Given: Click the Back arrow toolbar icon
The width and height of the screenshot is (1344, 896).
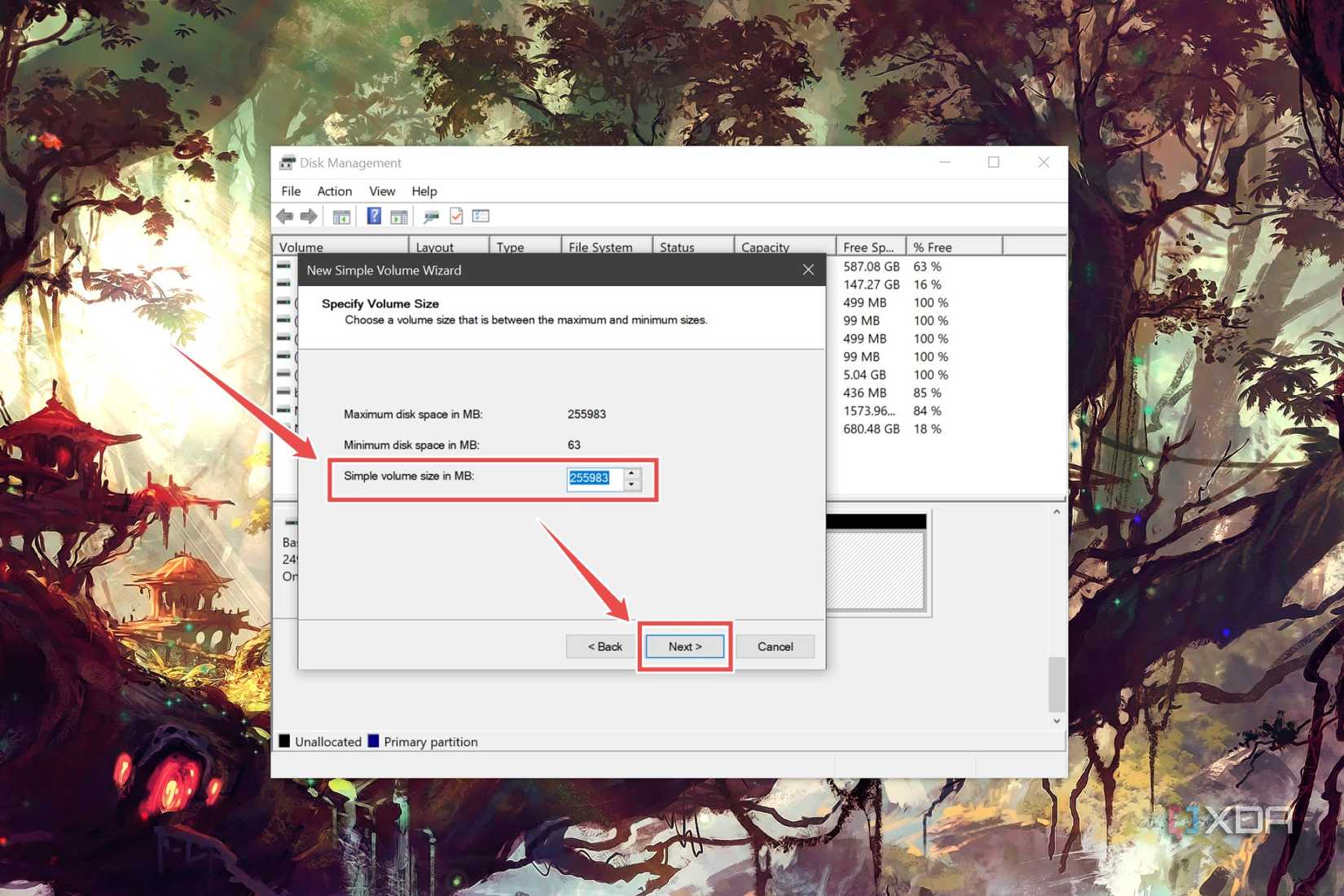Looking at the screenshot, I should (284, 216).
